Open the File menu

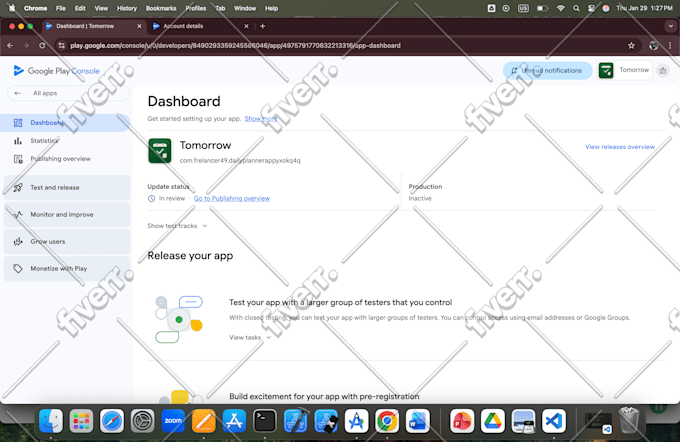click(x=61, y=8)
